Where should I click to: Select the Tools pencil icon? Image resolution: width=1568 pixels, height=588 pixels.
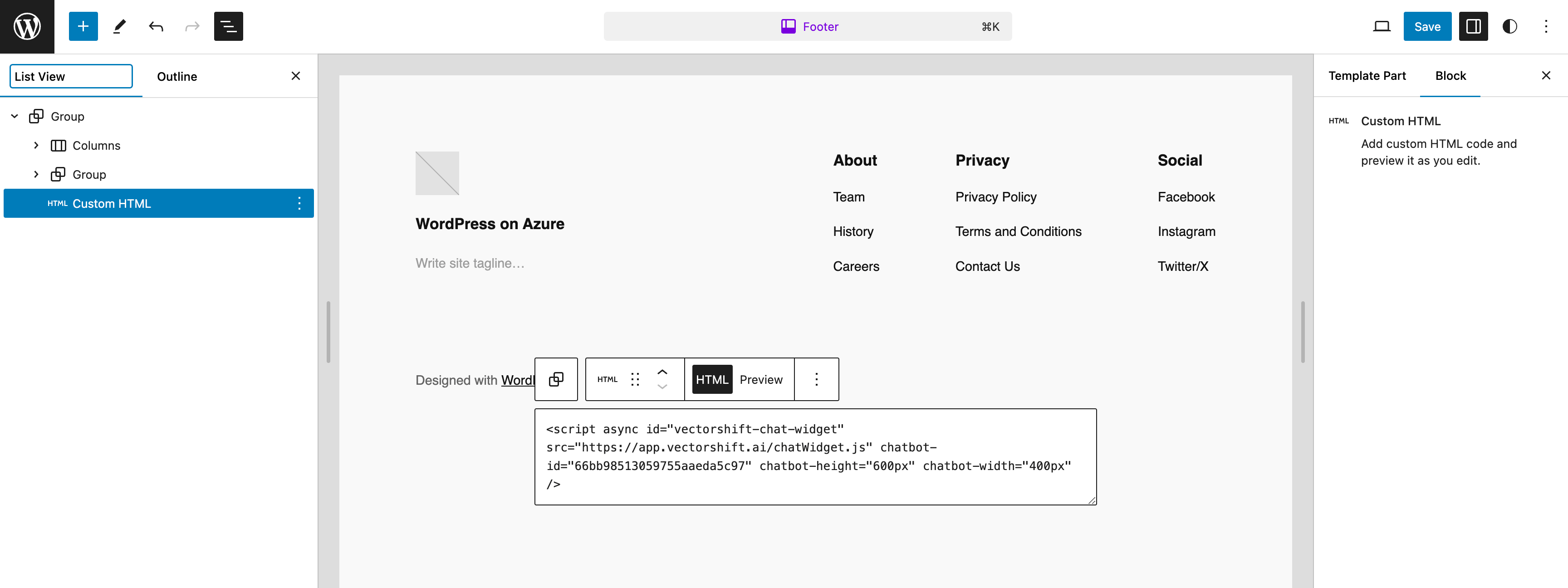coord(119,26)
